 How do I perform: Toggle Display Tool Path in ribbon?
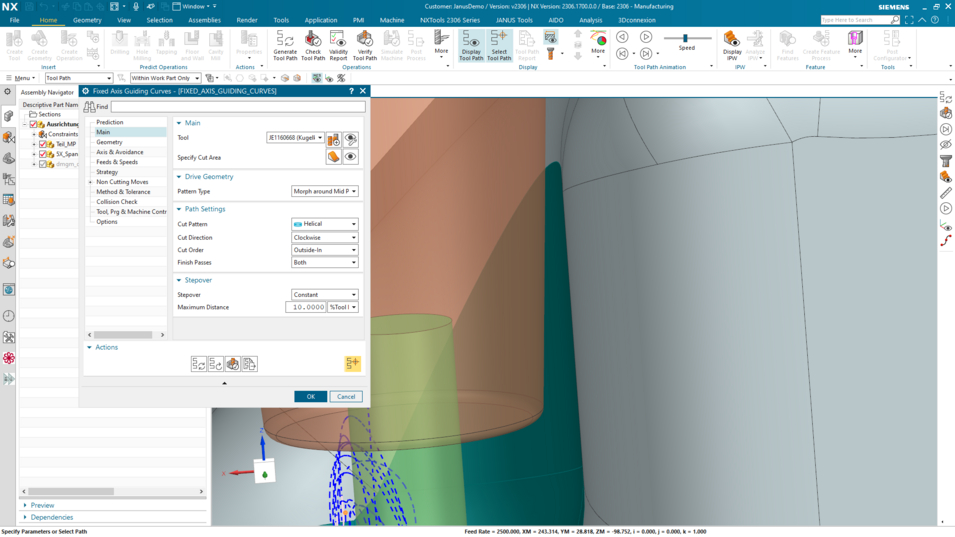471,46
